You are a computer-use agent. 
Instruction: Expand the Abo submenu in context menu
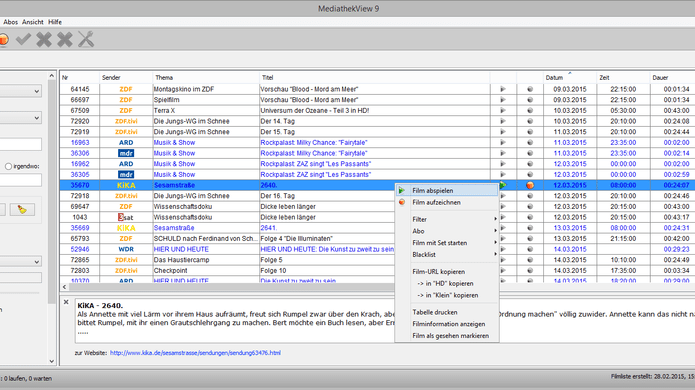tap(447, 231)
